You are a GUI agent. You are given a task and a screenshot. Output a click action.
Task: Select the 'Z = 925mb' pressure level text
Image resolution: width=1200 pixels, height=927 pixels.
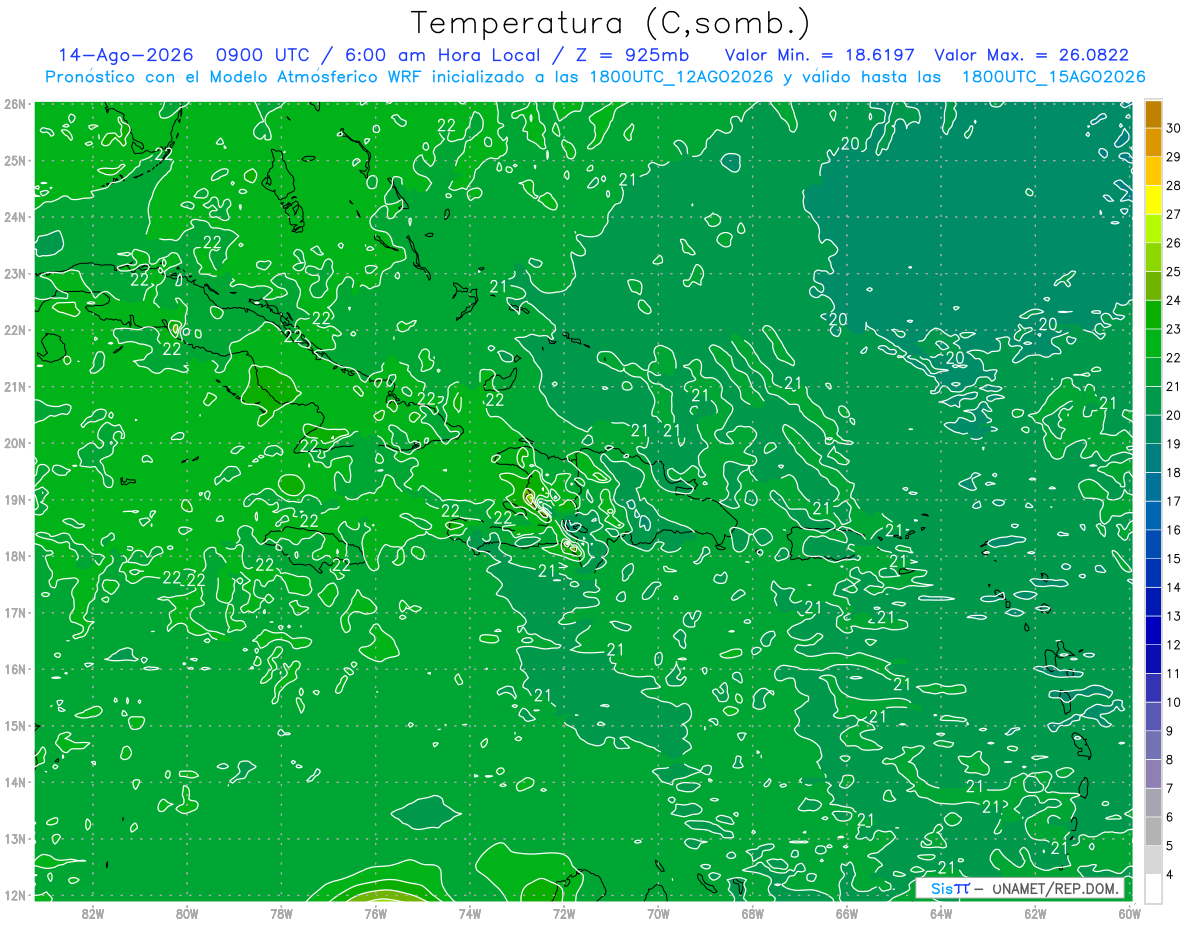pos(634,56)
